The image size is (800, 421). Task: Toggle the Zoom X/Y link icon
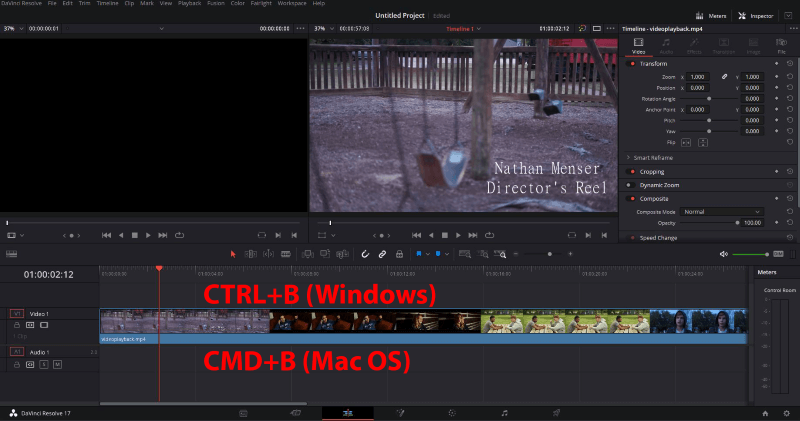(724, 77)
